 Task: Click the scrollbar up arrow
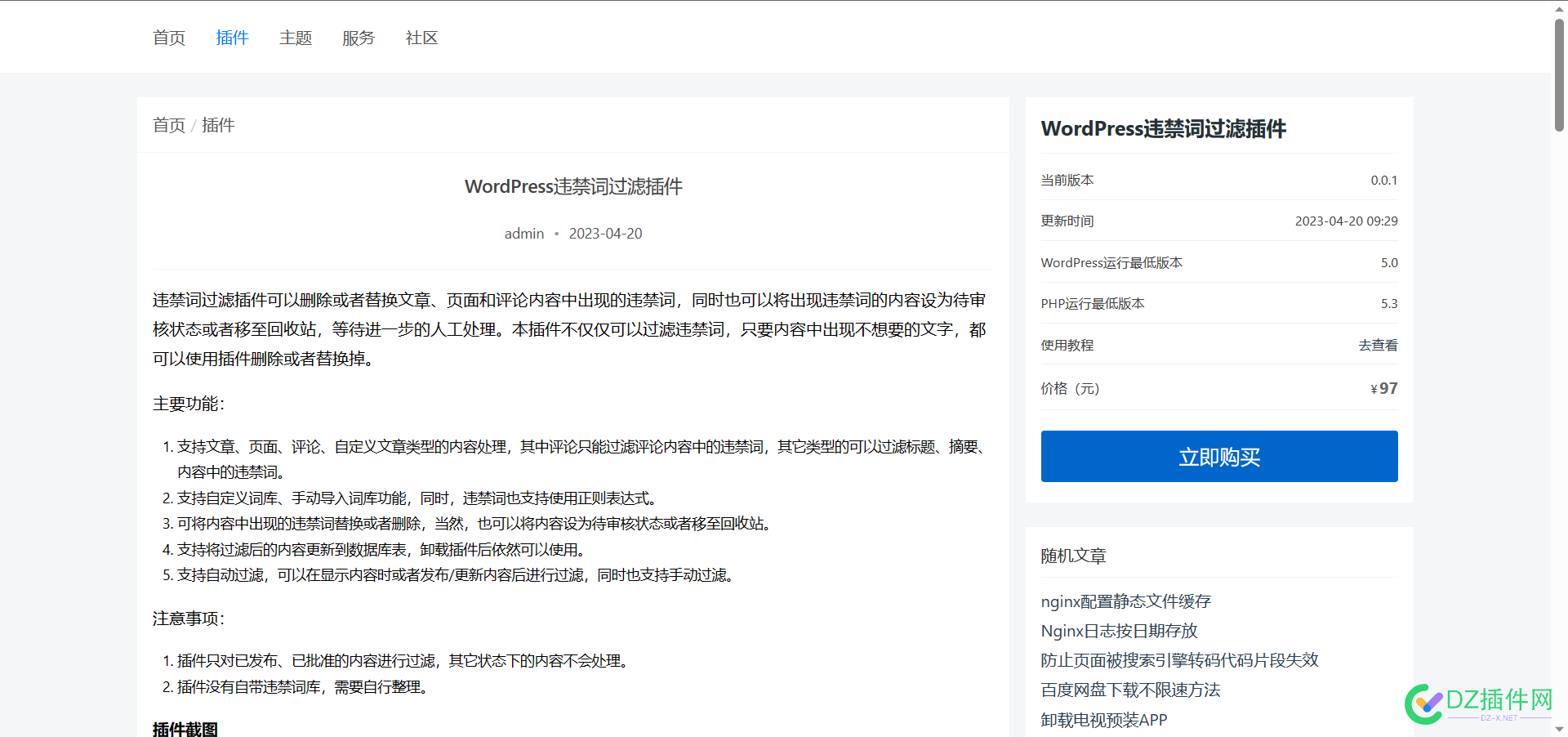pos(1559,8)
